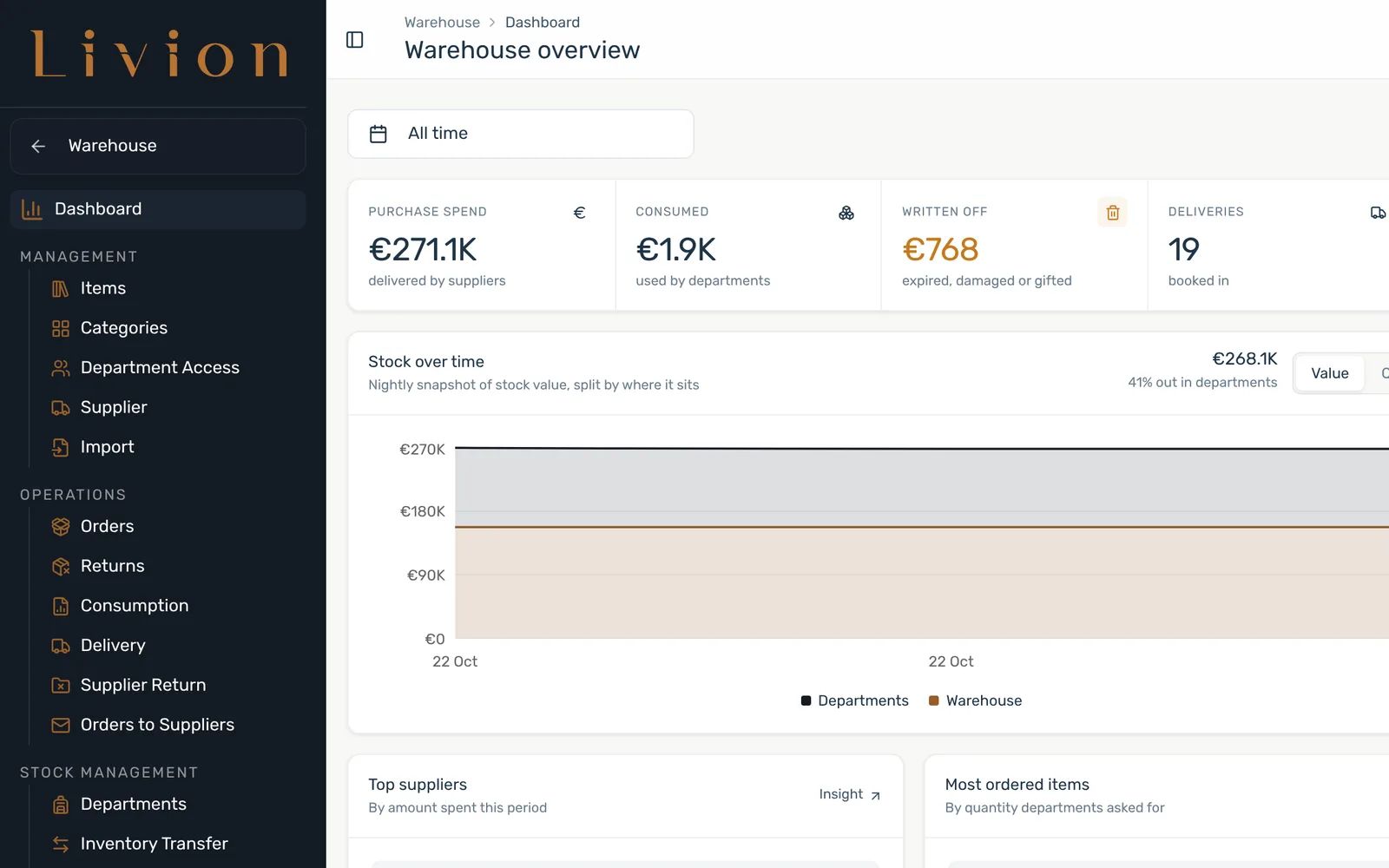Click the back arrow beside Warehouse
This screenshot has height=868, width=1389.
(38, 146)
